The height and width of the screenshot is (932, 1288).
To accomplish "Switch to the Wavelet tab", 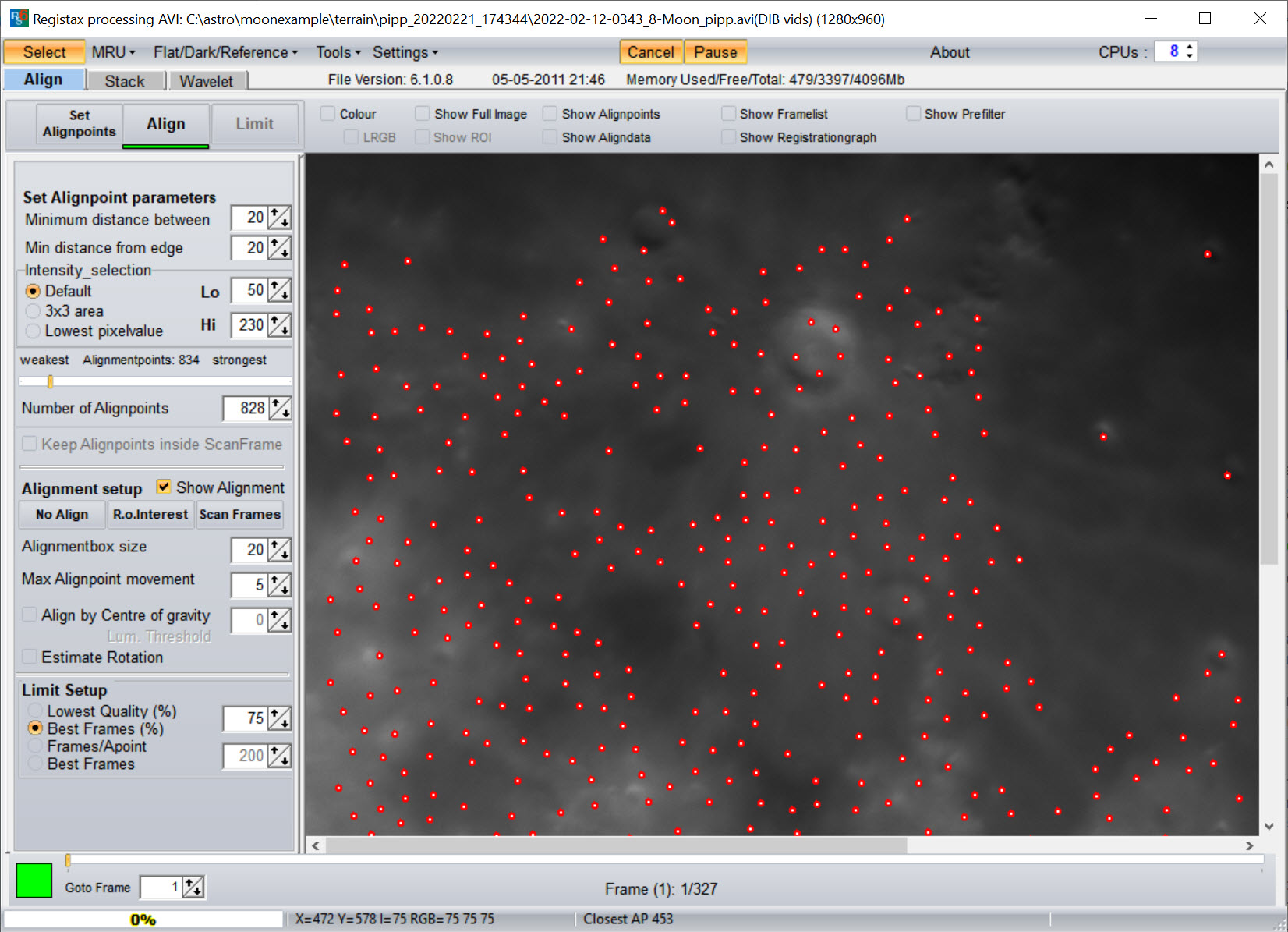I will [x=206, y=81].
